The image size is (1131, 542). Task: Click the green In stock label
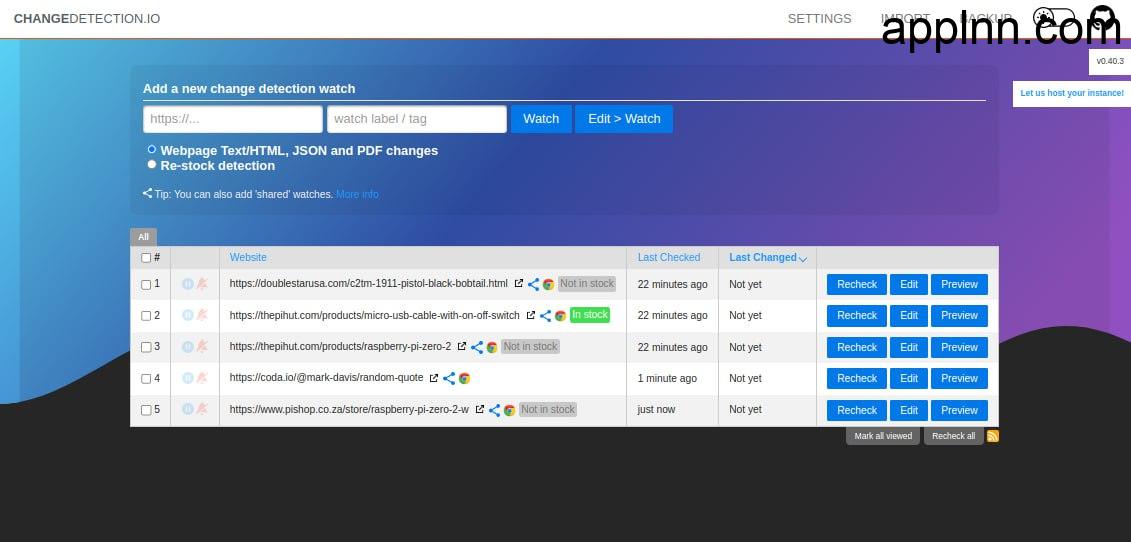pos(590,315)
